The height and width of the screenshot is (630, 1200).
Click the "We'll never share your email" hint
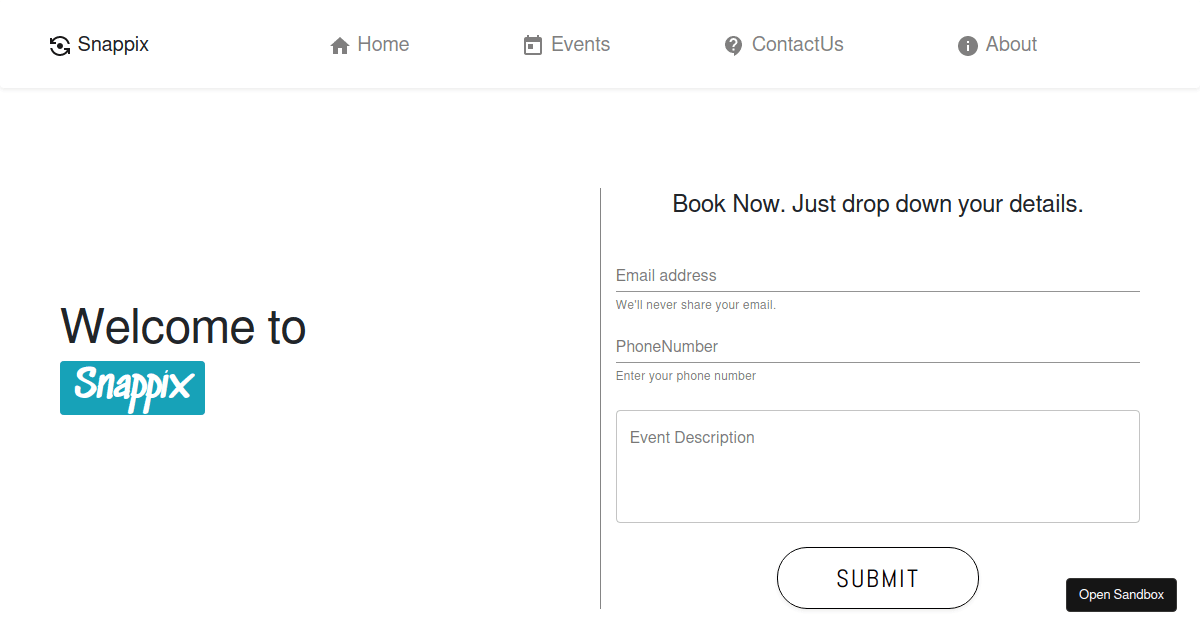pyautogui.click(x=695, y=305)
